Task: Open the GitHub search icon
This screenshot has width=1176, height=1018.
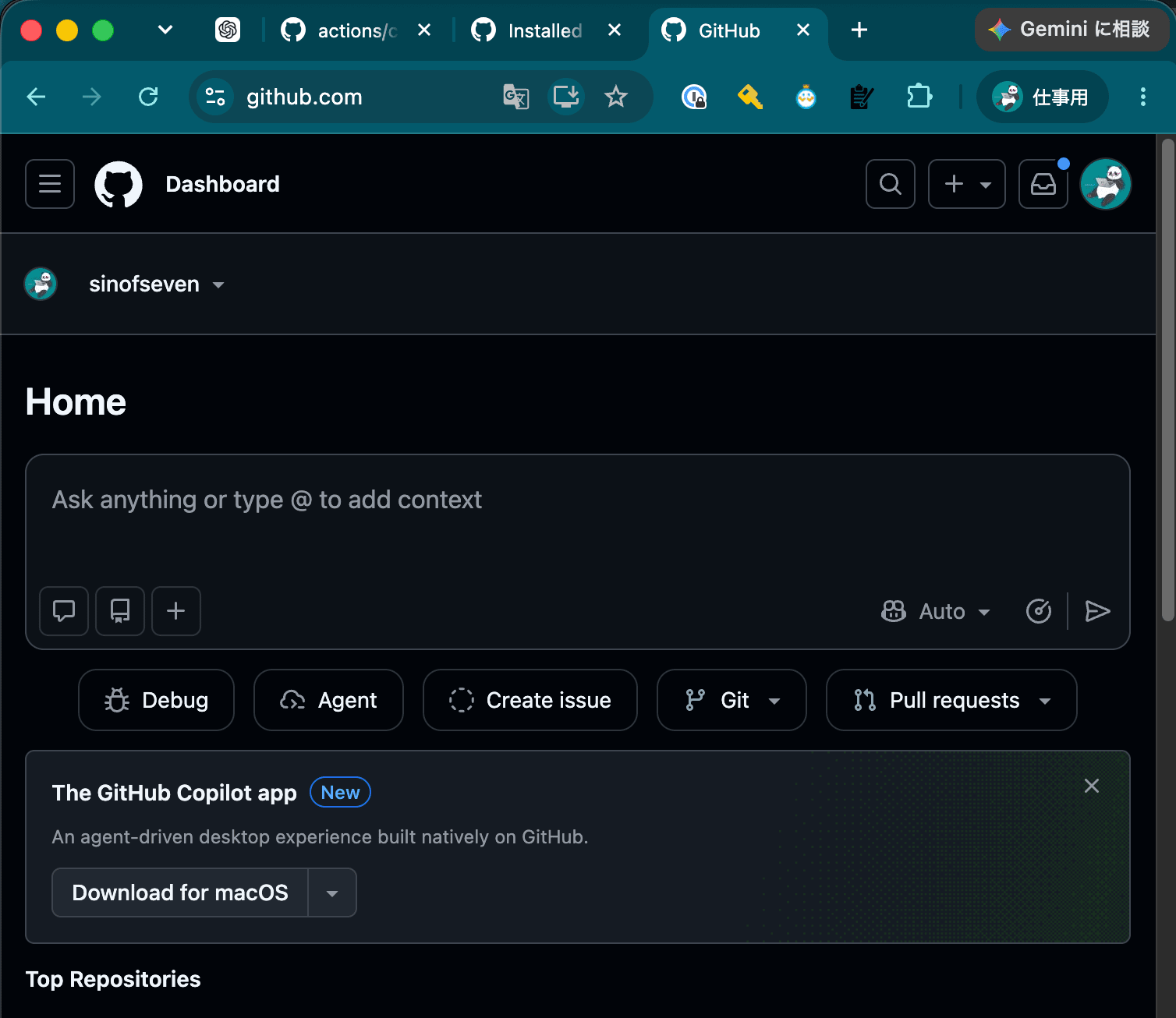Action: pyautogui.click(x=891, y=184)
